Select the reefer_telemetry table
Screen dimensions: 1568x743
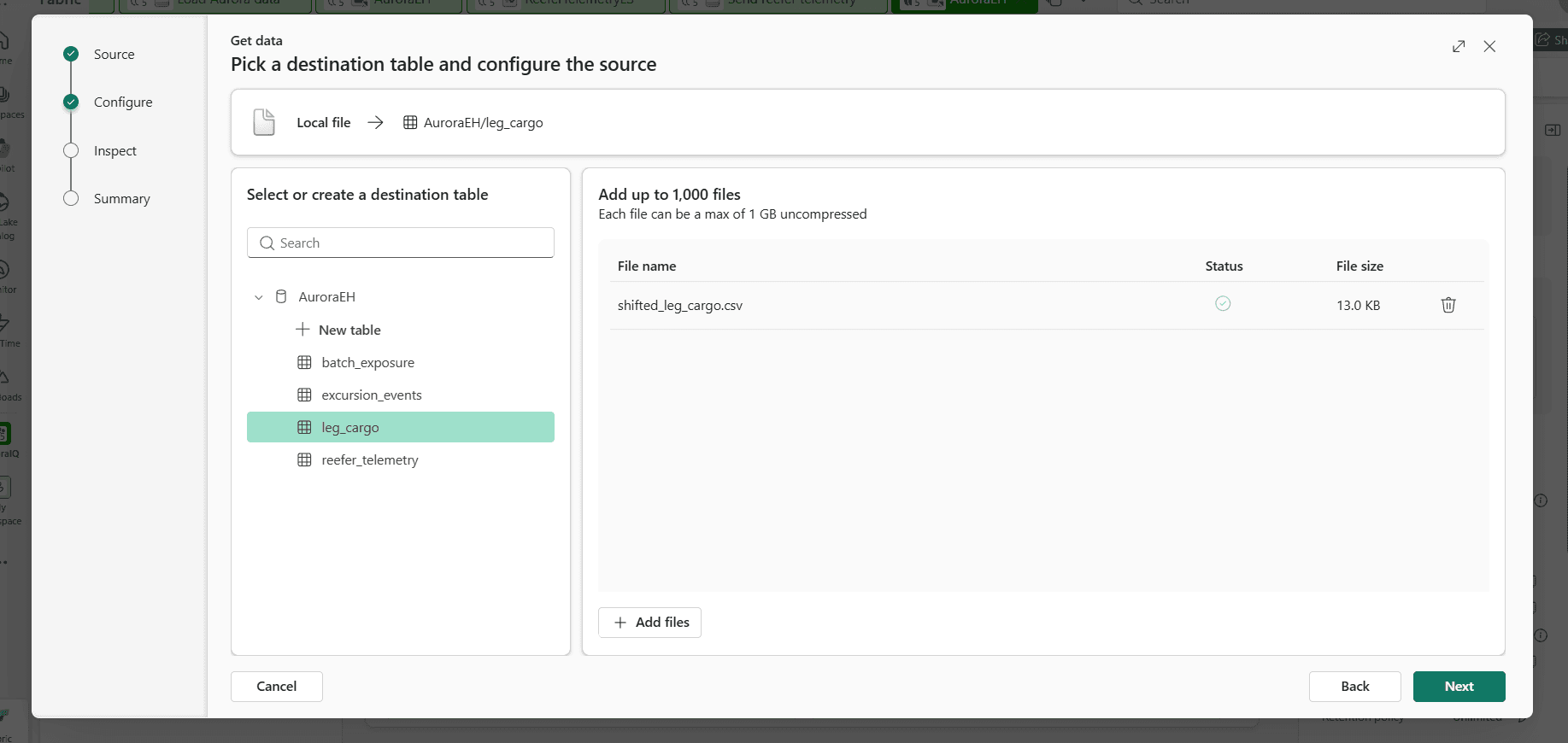pos(401,459)
